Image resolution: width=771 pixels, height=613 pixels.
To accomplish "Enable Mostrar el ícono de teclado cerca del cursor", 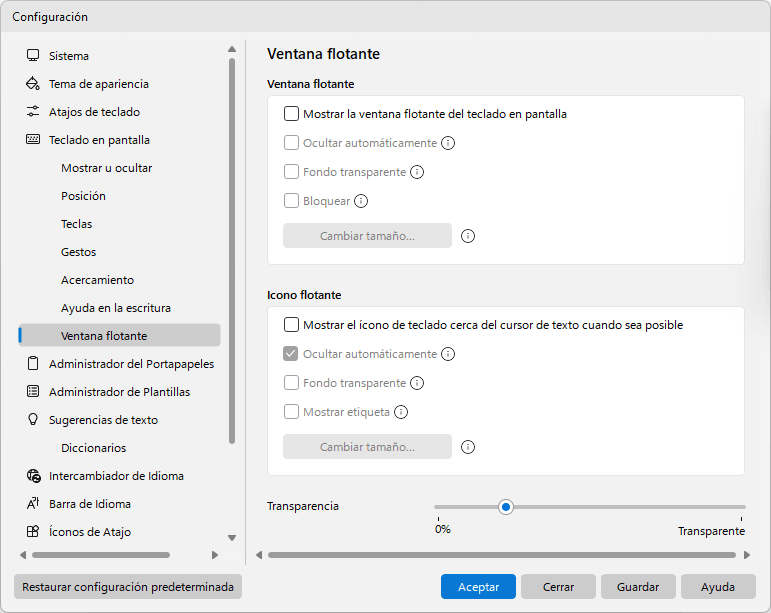I will pyautogui.click(x=292, y=325).
